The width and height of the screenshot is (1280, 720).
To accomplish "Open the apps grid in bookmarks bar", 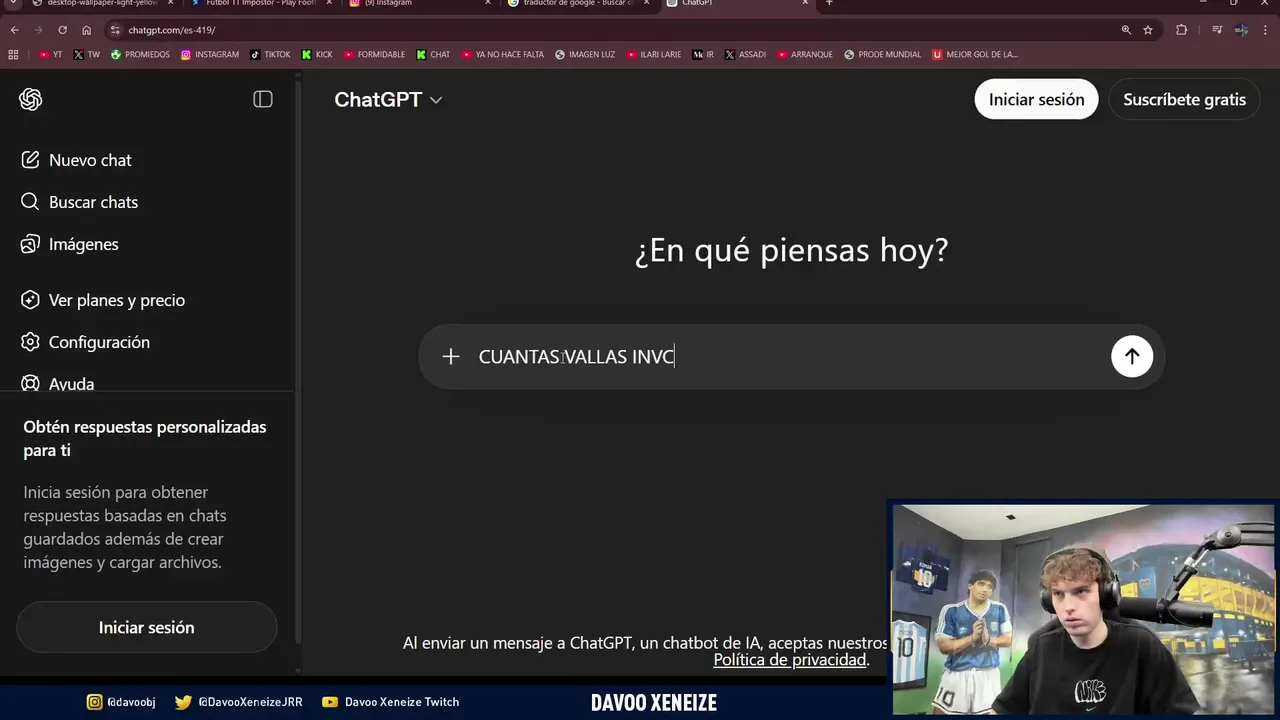I will [x=13, y=54].
